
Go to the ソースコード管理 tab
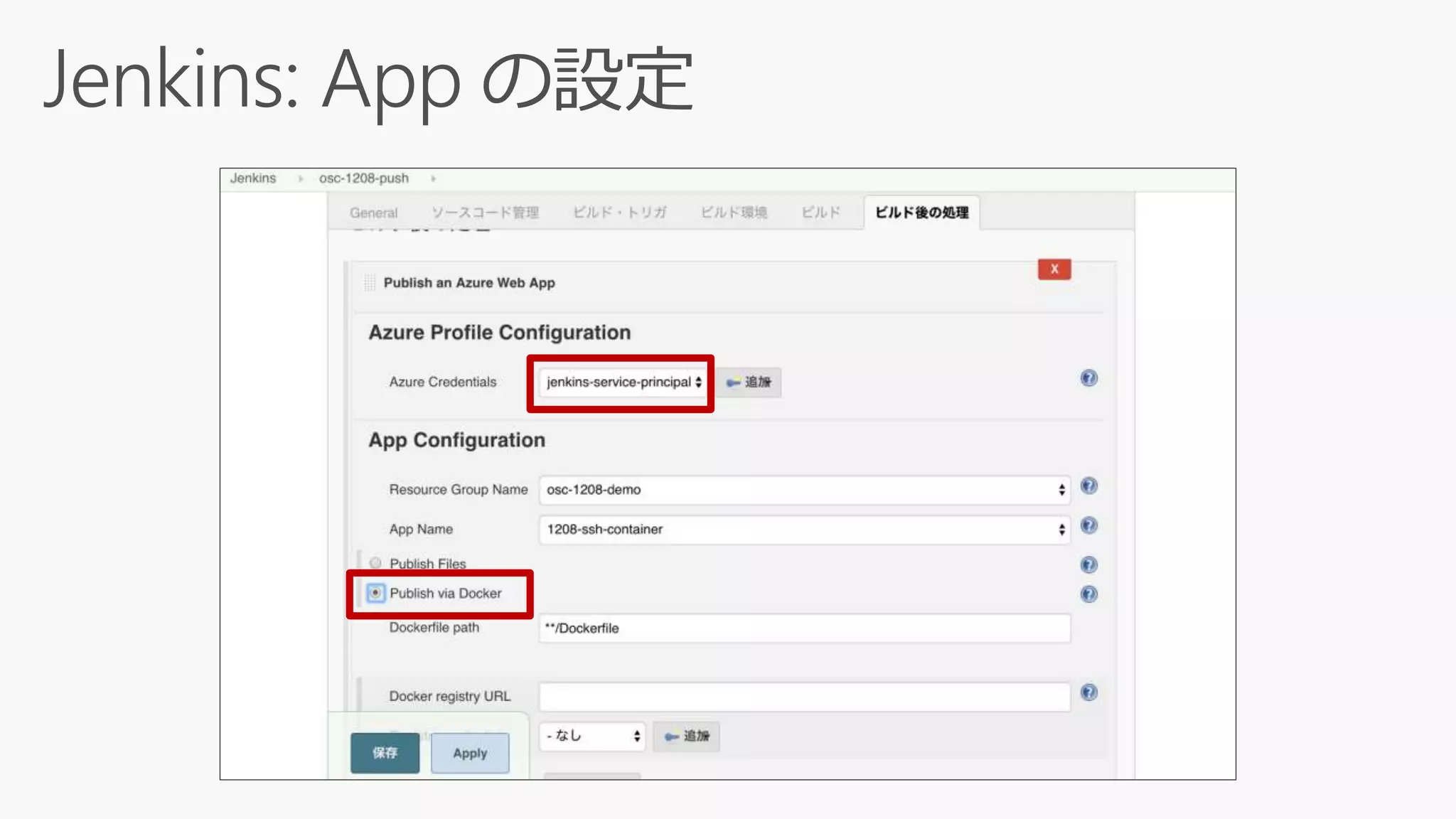pyautogui.click(x=485, y=213)
